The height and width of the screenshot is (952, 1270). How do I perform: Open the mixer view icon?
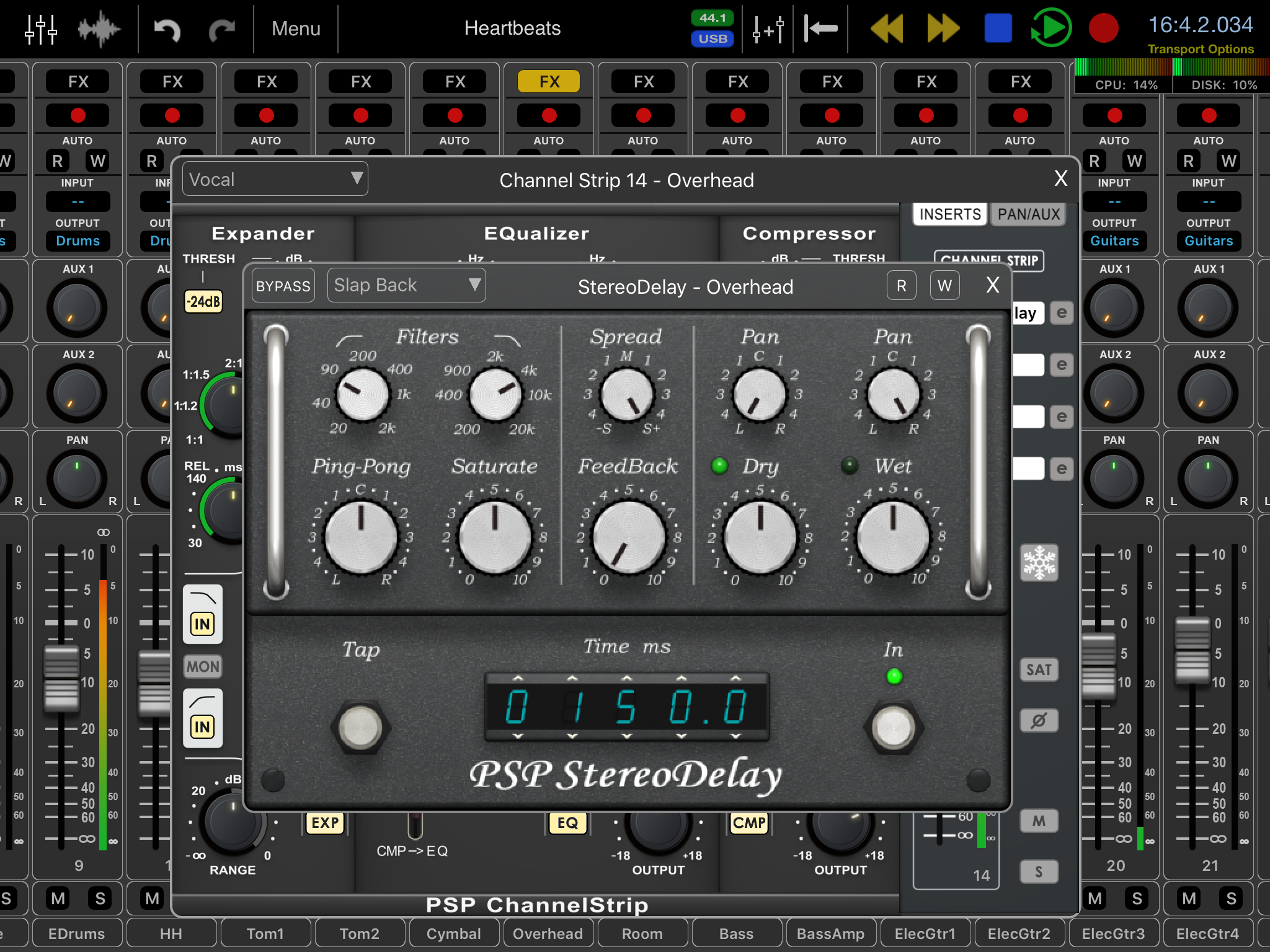(x=41, y=29)
